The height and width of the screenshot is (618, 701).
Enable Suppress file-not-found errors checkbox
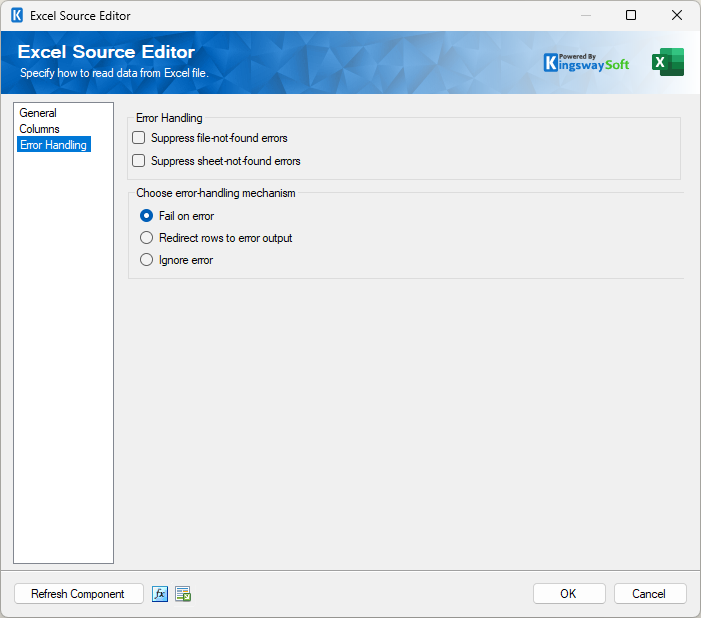(x=139, y=138)
